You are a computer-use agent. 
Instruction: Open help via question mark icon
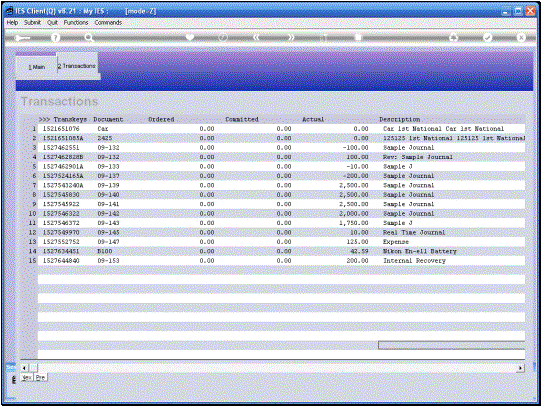[55, 38]
